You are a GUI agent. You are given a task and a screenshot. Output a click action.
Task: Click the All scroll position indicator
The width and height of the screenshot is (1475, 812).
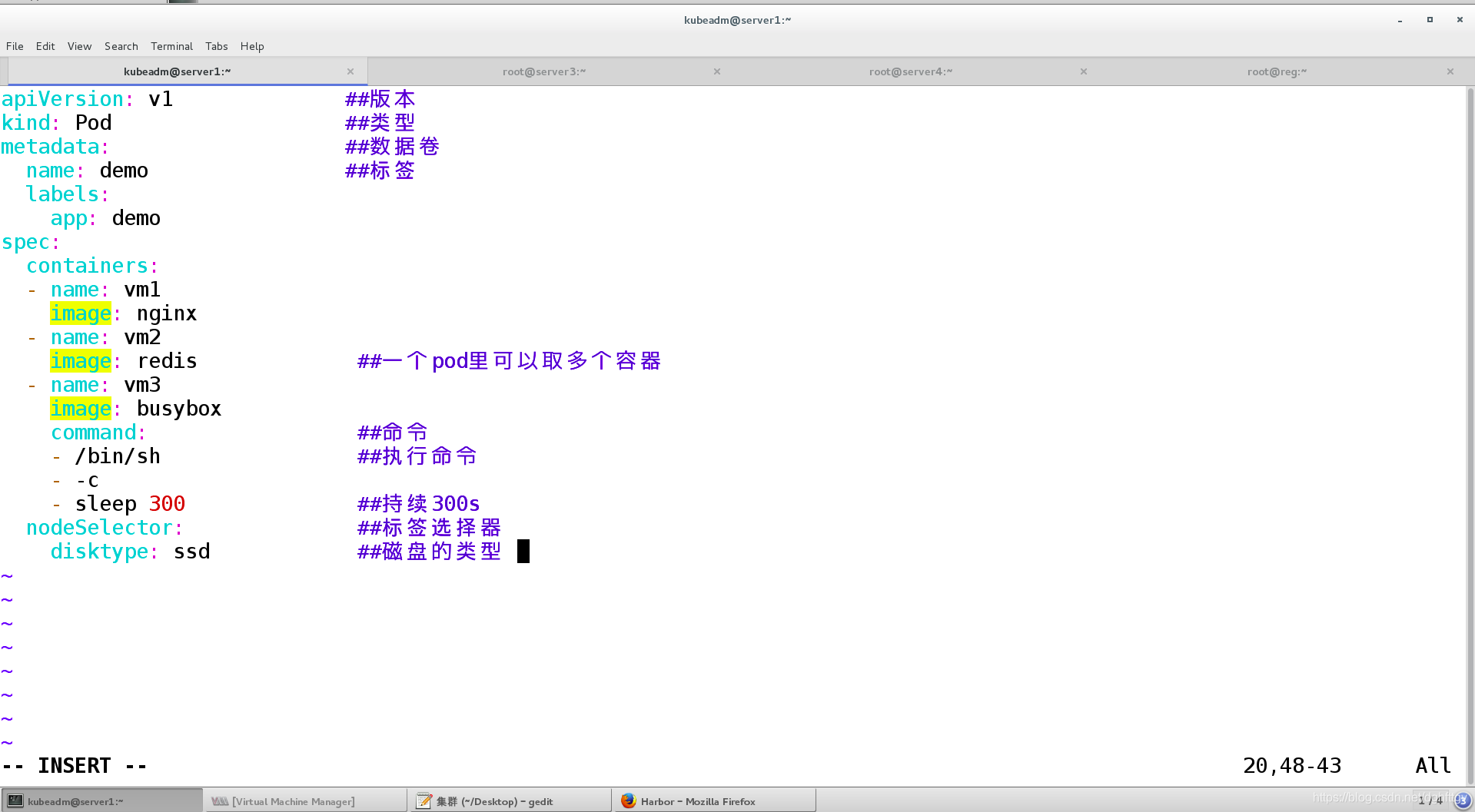click(x=1433, y=766)
